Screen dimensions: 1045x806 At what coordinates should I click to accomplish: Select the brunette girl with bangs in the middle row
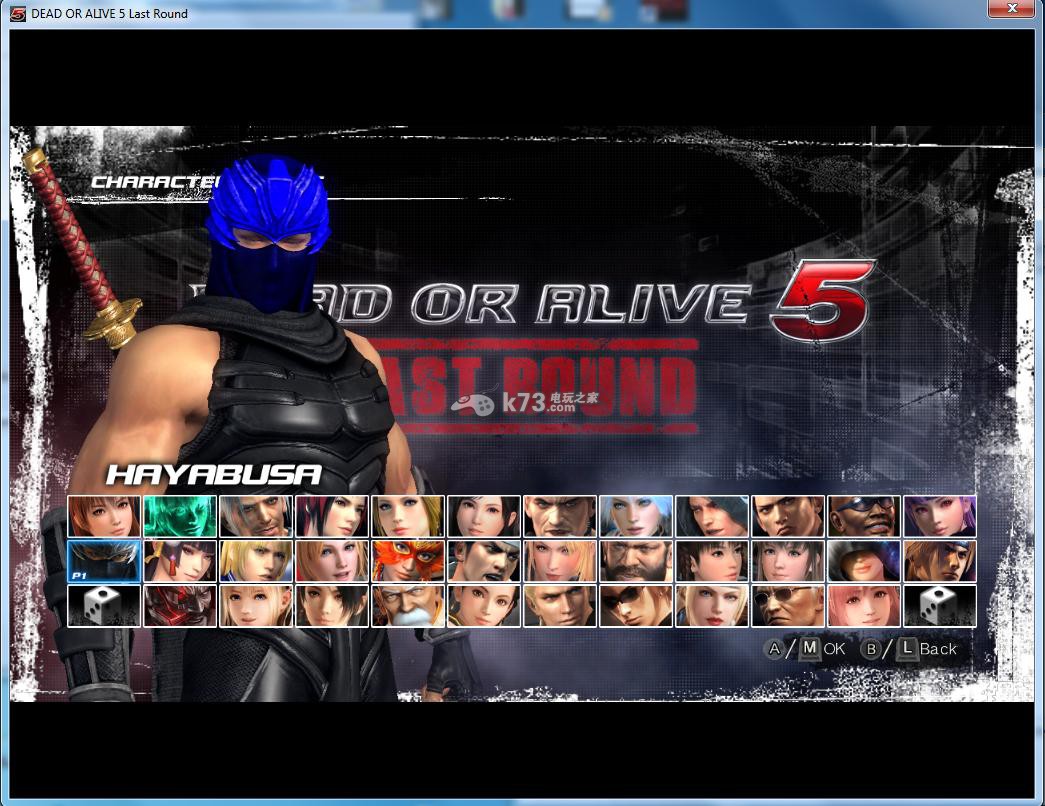pyautogui.click(x=788, y=561)
